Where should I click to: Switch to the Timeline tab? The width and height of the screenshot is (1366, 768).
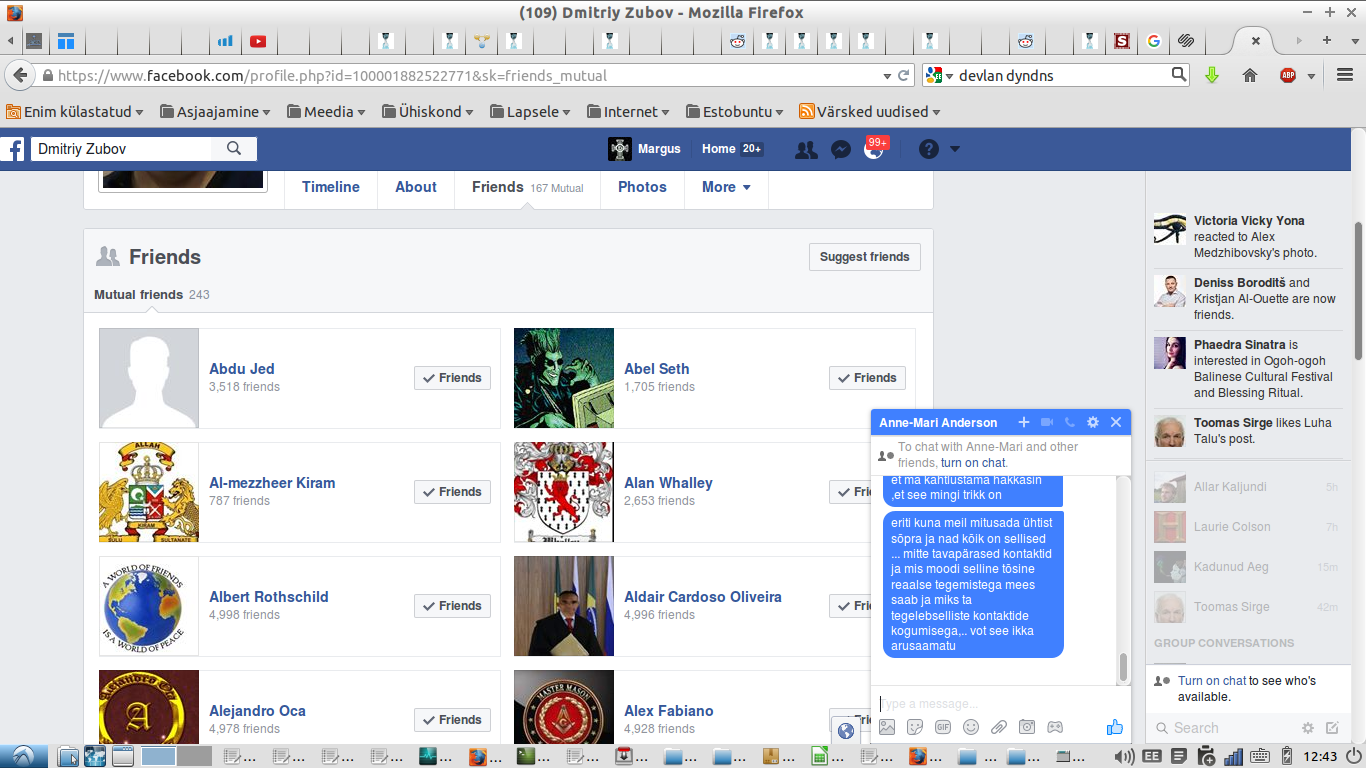331,187
